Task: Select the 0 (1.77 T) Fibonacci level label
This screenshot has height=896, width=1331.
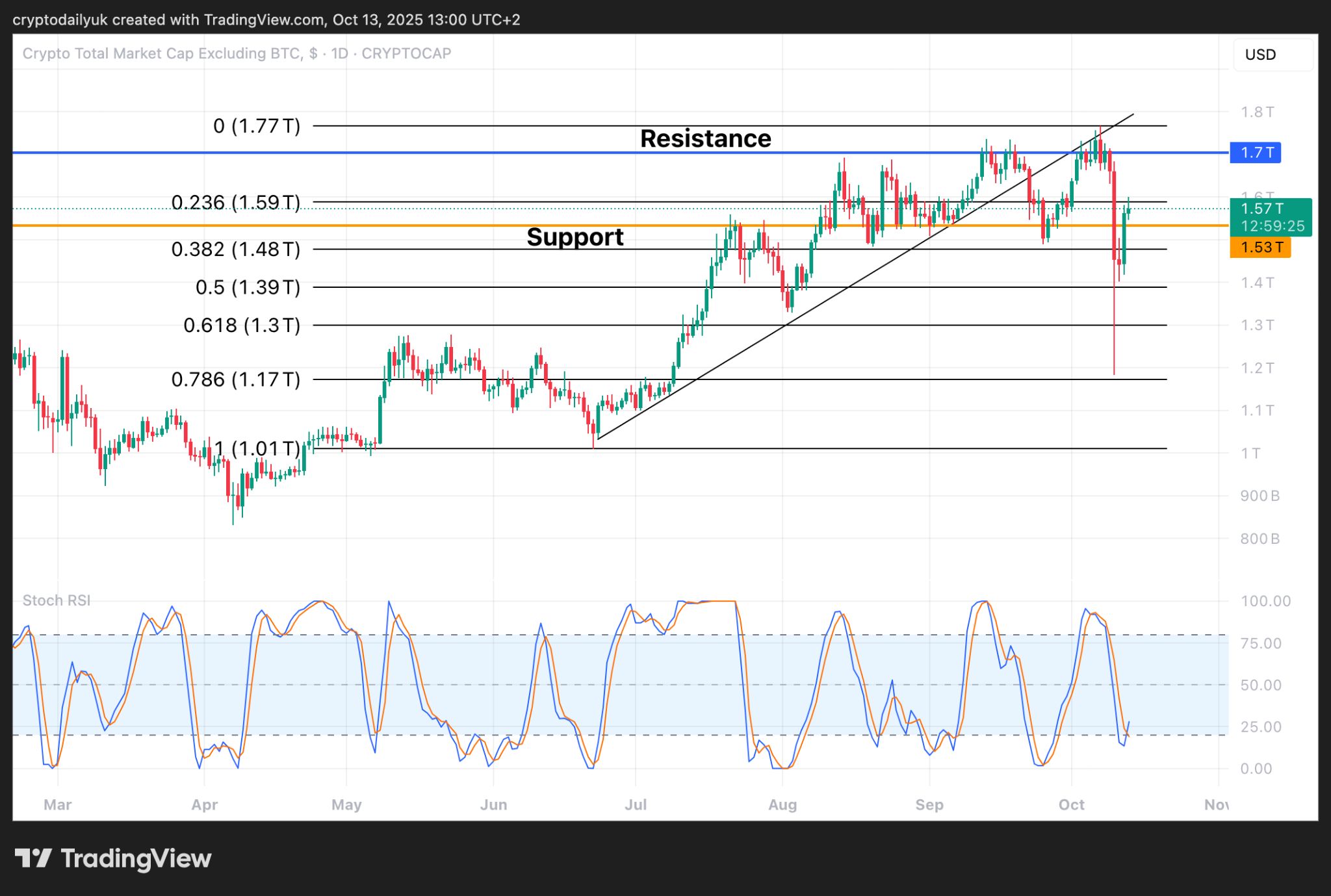Action: coord(257,125)
